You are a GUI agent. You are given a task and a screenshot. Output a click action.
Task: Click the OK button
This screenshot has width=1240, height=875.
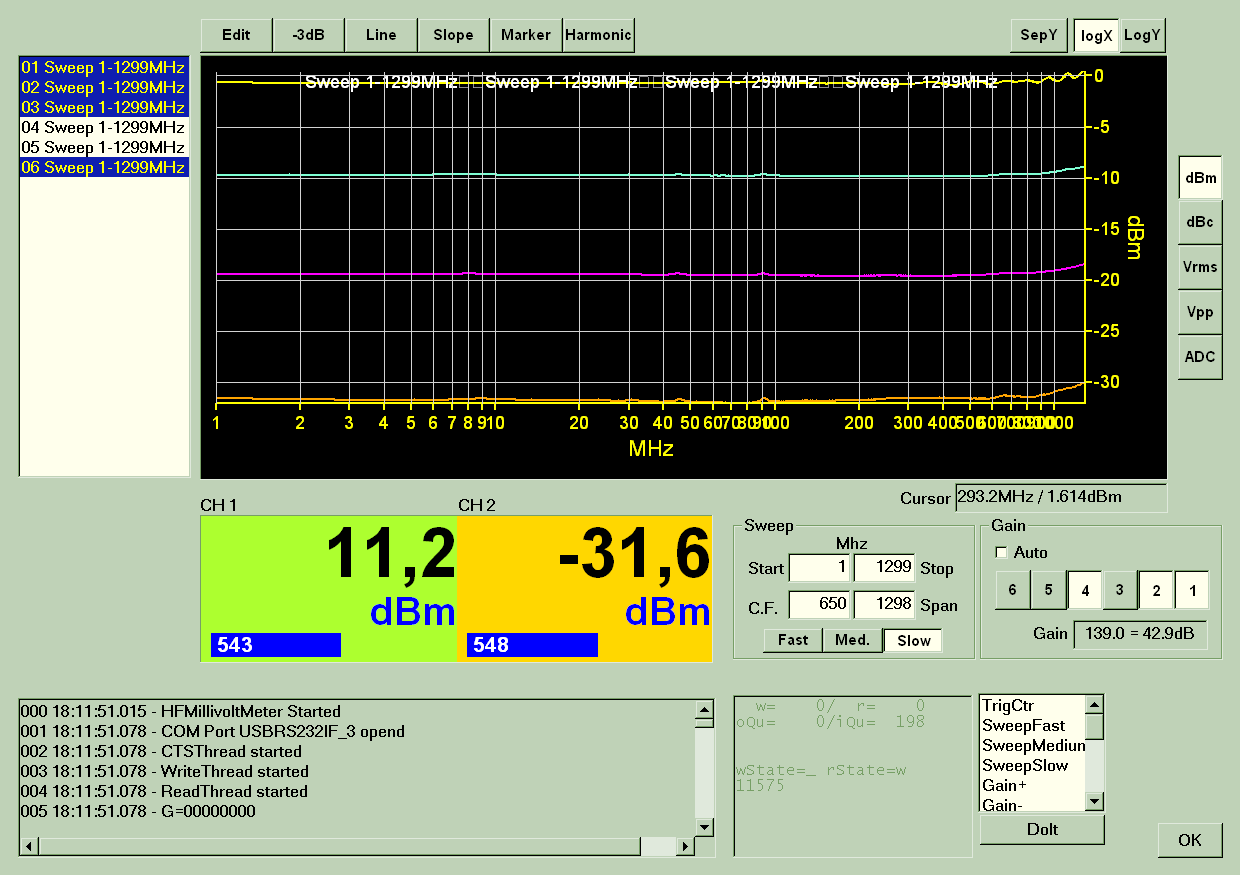click(x=1190, y=840)
